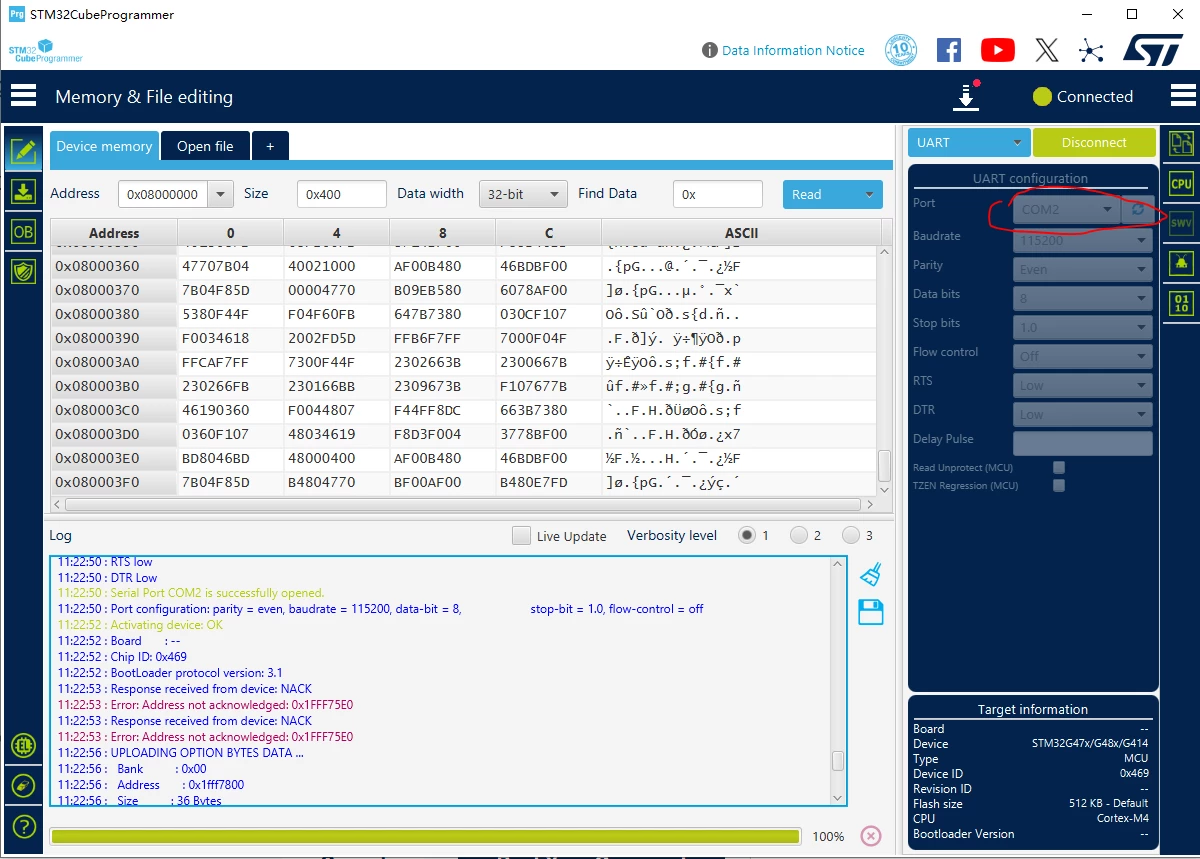Open the SWV viewer icon
The width and height of the screenshot is (1200, 859).
1181,224
